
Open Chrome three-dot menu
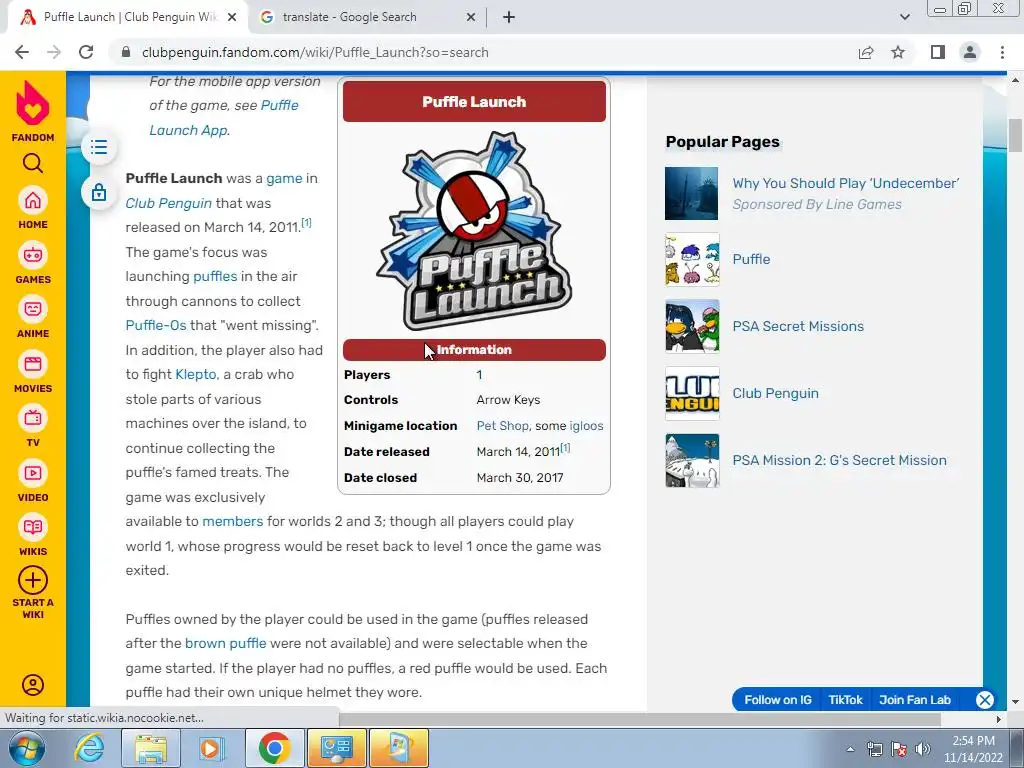pos(1002,52)
